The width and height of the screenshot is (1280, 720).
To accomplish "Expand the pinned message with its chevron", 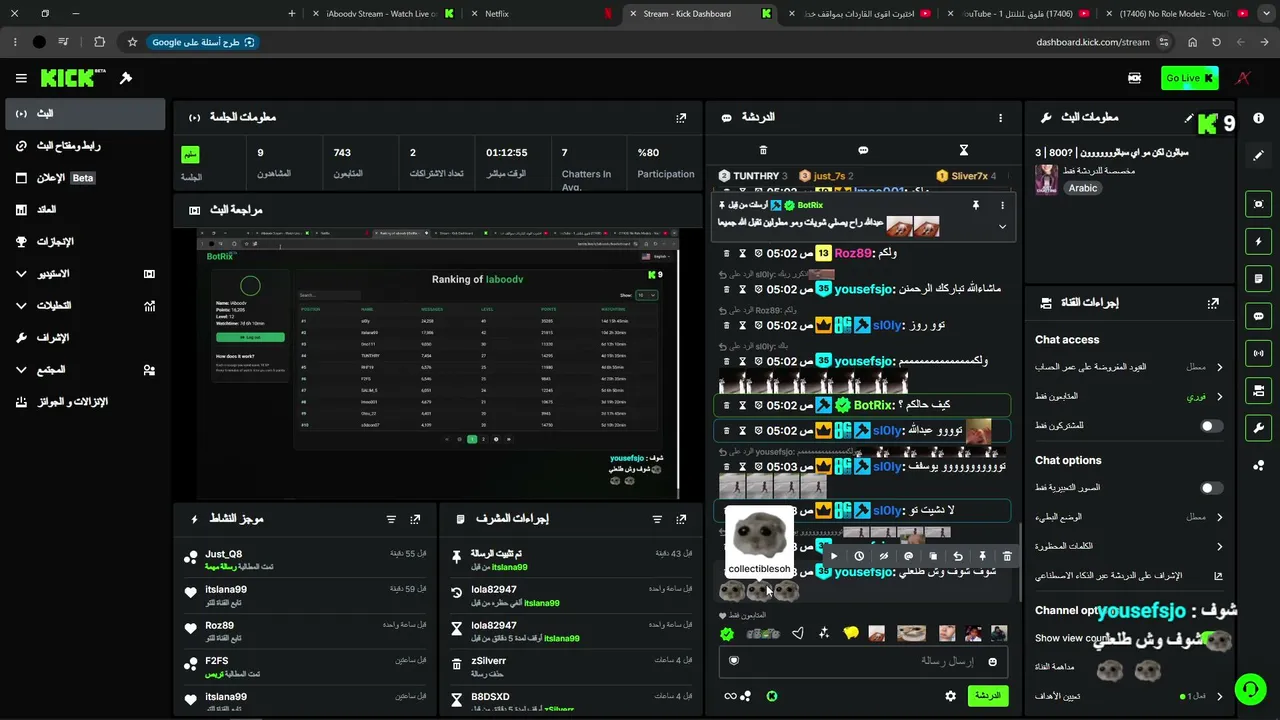I will [1002, 227].
